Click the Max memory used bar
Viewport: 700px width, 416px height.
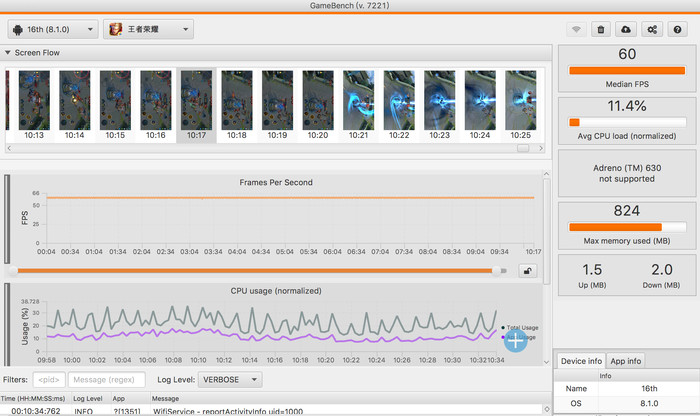coord(627,227)
